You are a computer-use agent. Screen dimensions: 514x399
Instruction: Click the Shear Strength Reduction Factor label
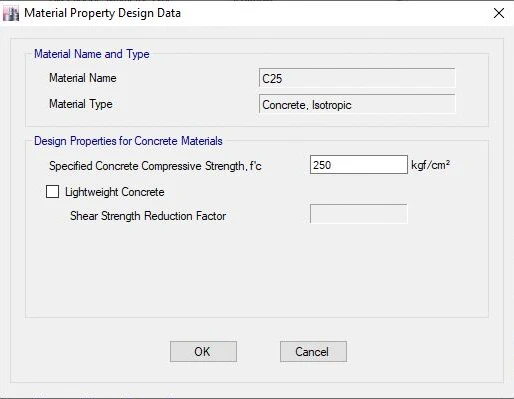tap(148, 216)
